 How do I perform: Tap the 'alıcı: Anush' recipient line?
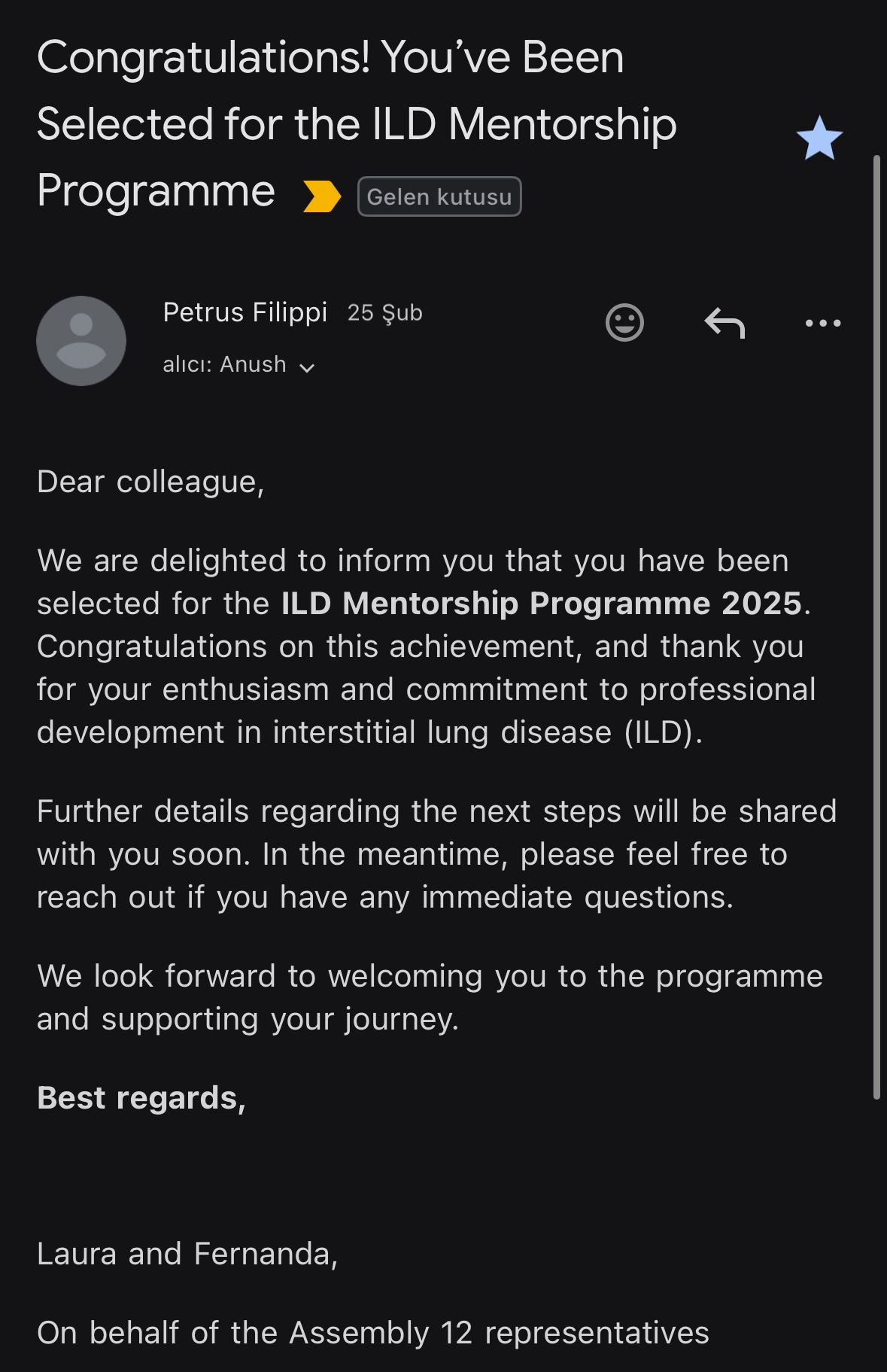[x=224, y=365]
